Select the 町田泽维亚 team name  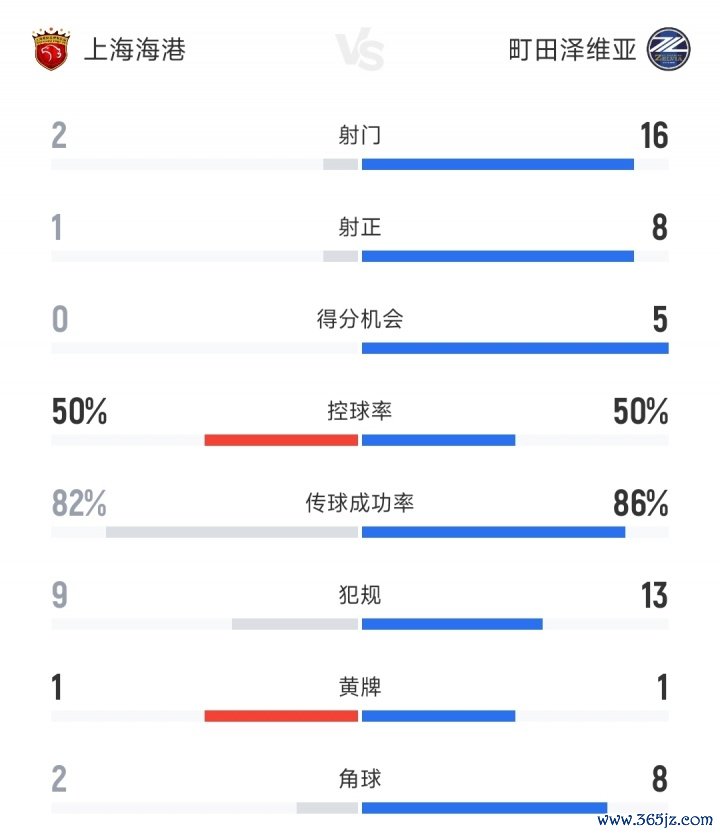pyautogui.click(x=571, y=50)
